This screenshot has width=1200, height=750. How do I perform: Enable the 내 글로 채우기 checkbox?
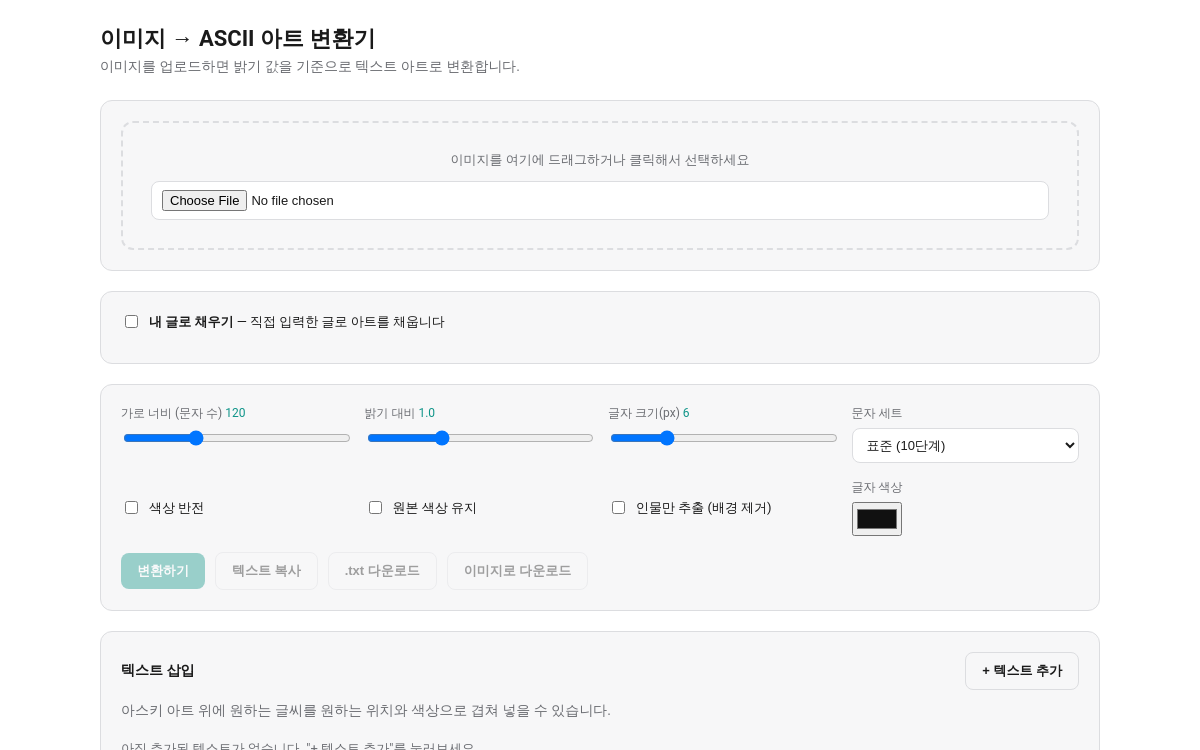[x=131, y=322]
